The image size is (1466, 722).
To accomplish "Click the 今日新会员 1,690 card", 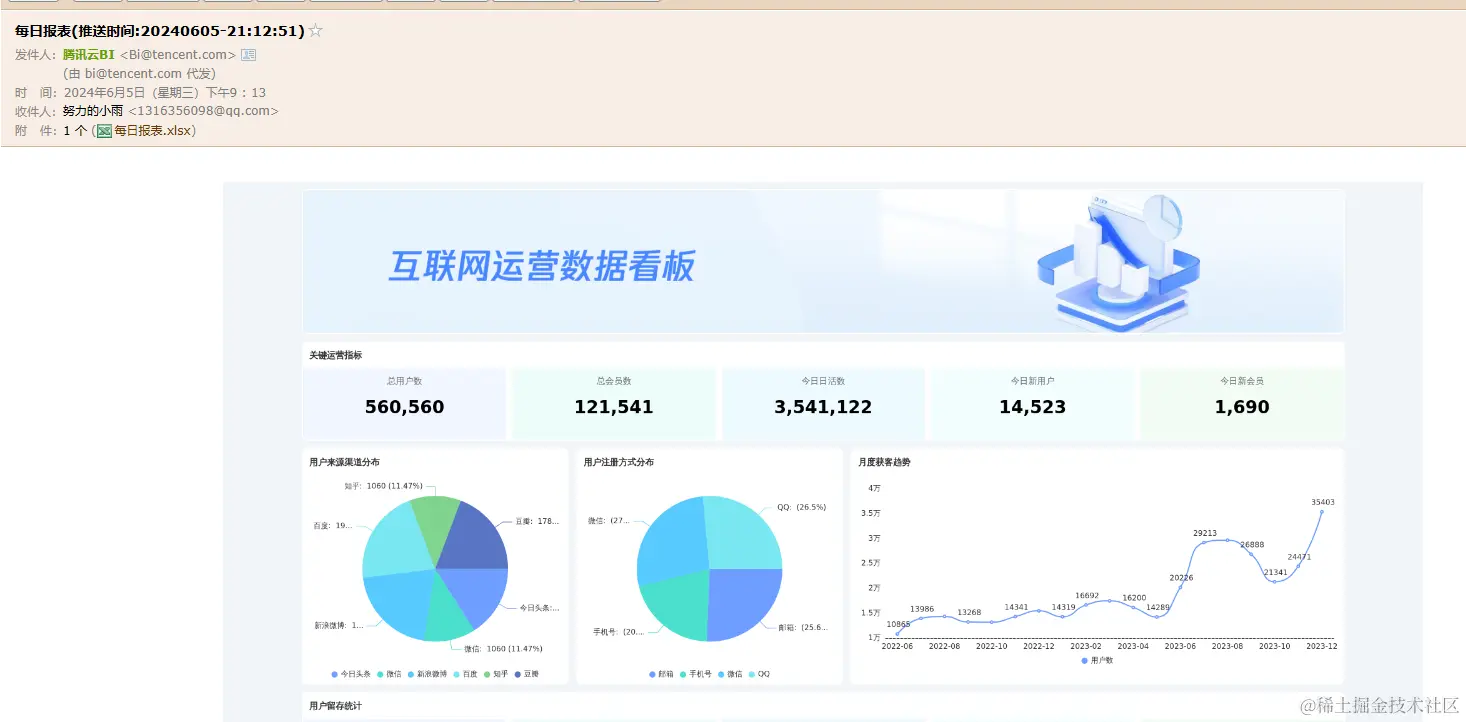I will [x=1242, y=403].
